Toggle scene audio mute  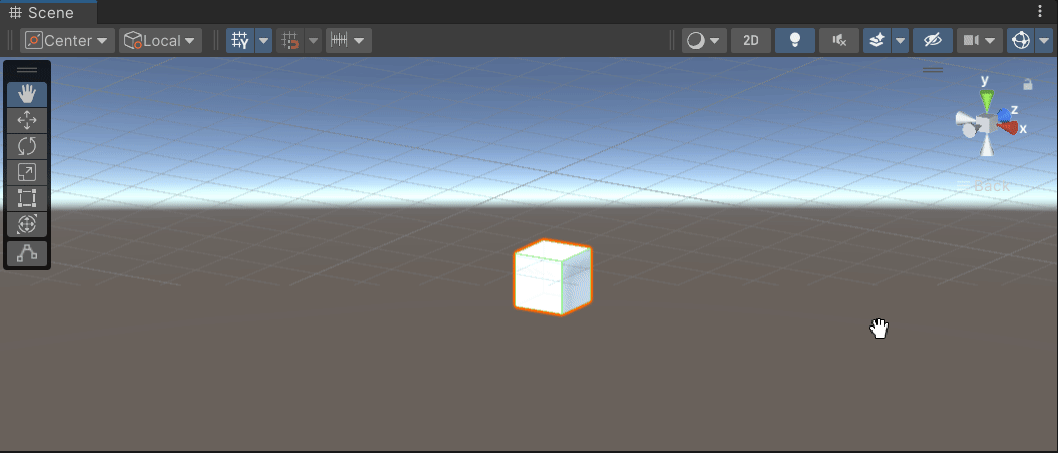click(839, 41)
